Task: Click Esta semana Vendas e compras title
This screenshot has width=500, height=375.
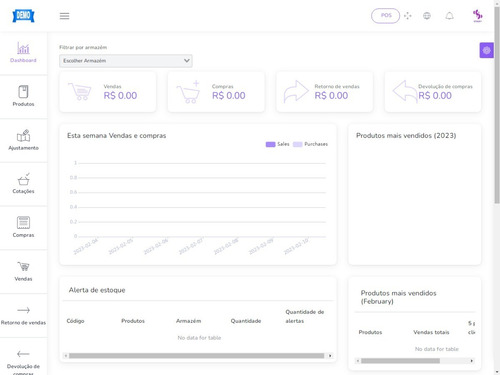Action: pyautogui.click(x=117, y=136)
